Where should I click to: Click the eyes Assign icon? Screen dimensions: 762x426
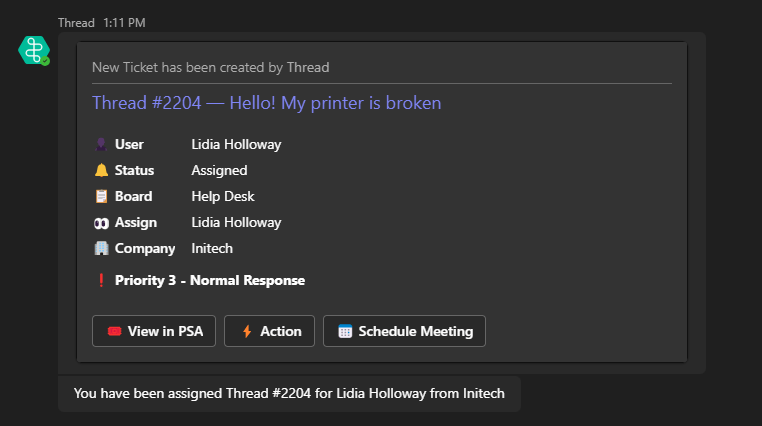click(x=101, y=223)
